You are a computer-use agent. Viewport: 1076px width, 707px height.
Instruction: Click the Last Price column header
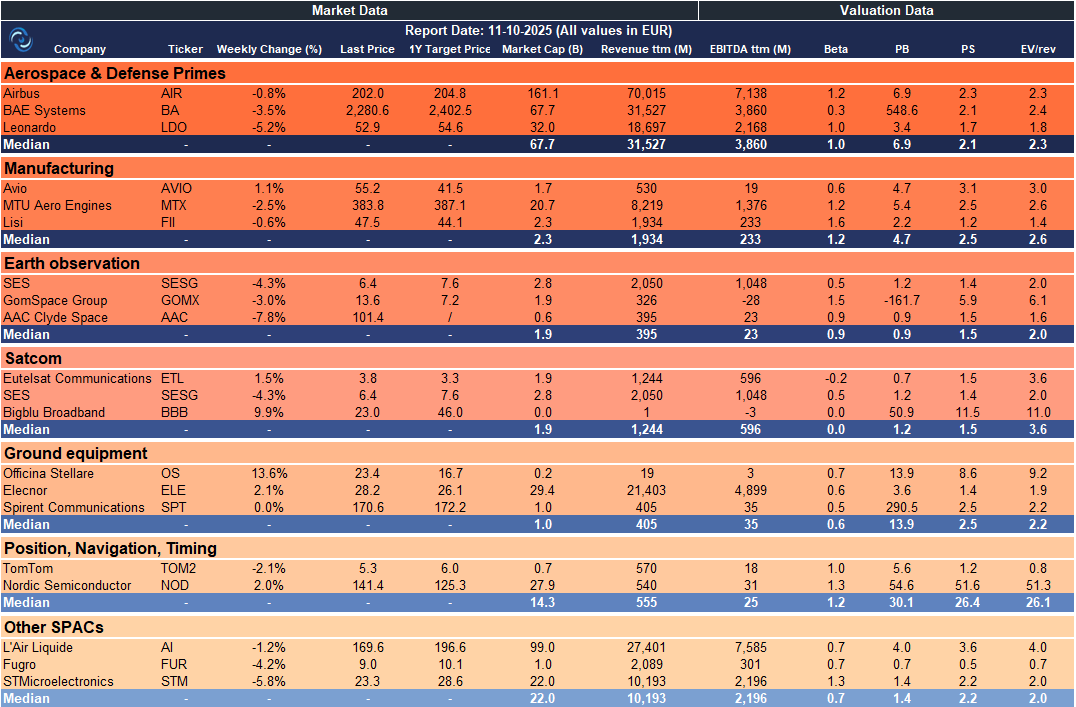(367, 49)
